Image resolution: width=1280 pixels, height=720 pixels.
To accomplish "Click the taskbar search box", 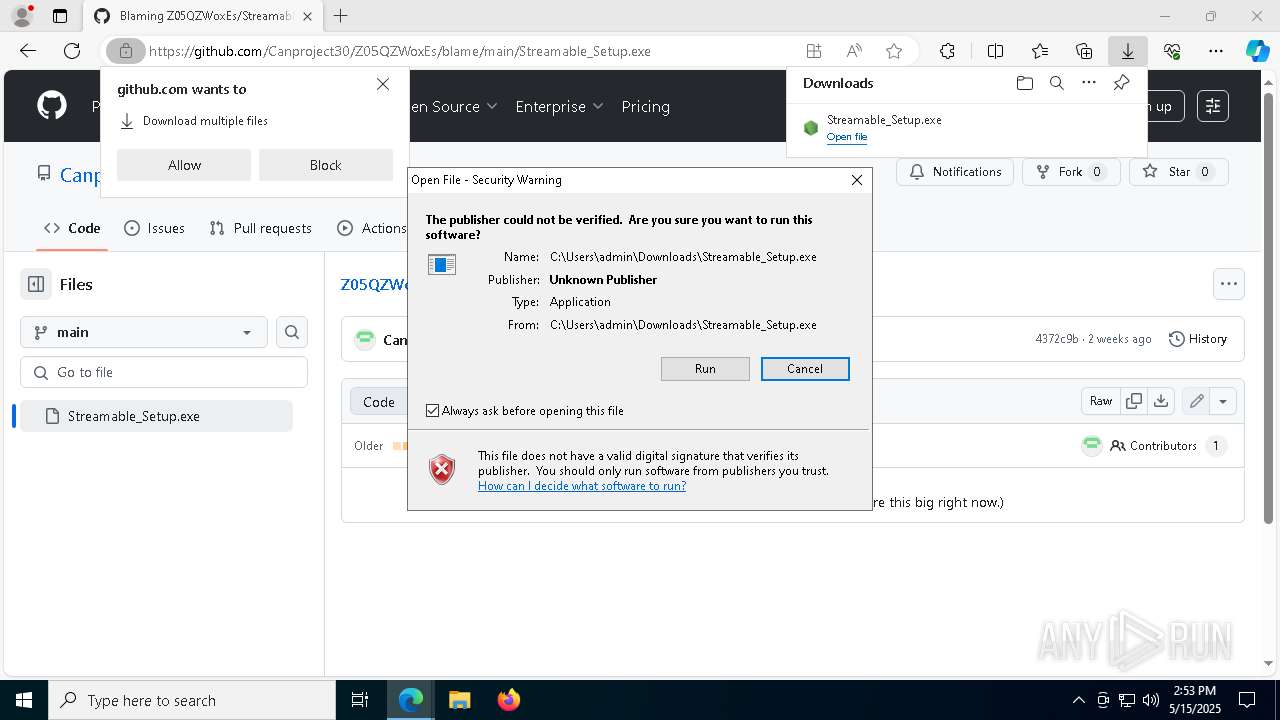I will tap(192, 700).
